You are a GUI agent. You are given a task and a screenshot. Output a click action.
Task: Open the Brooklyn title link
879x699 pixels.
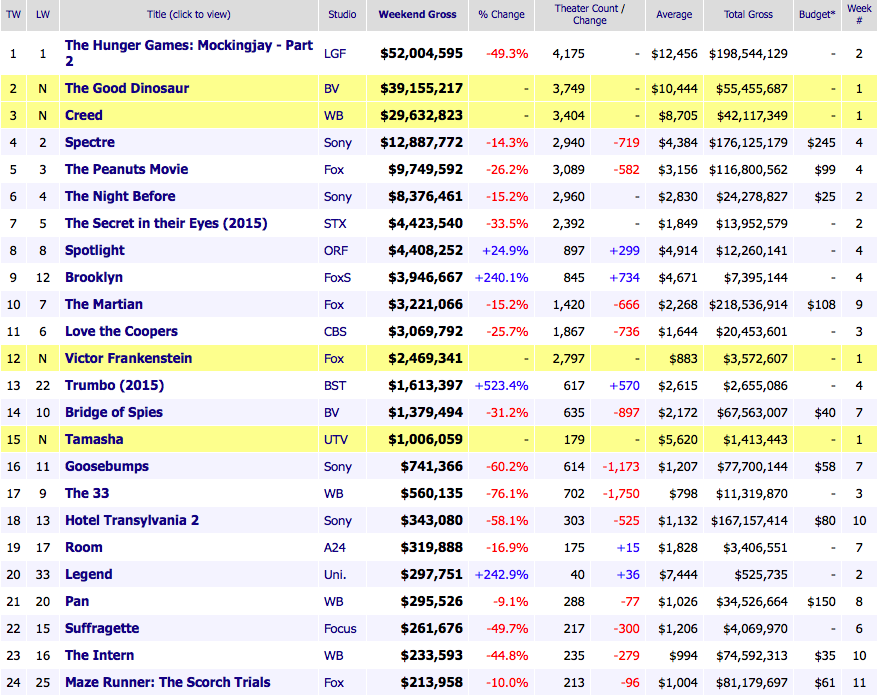point(94,277)
